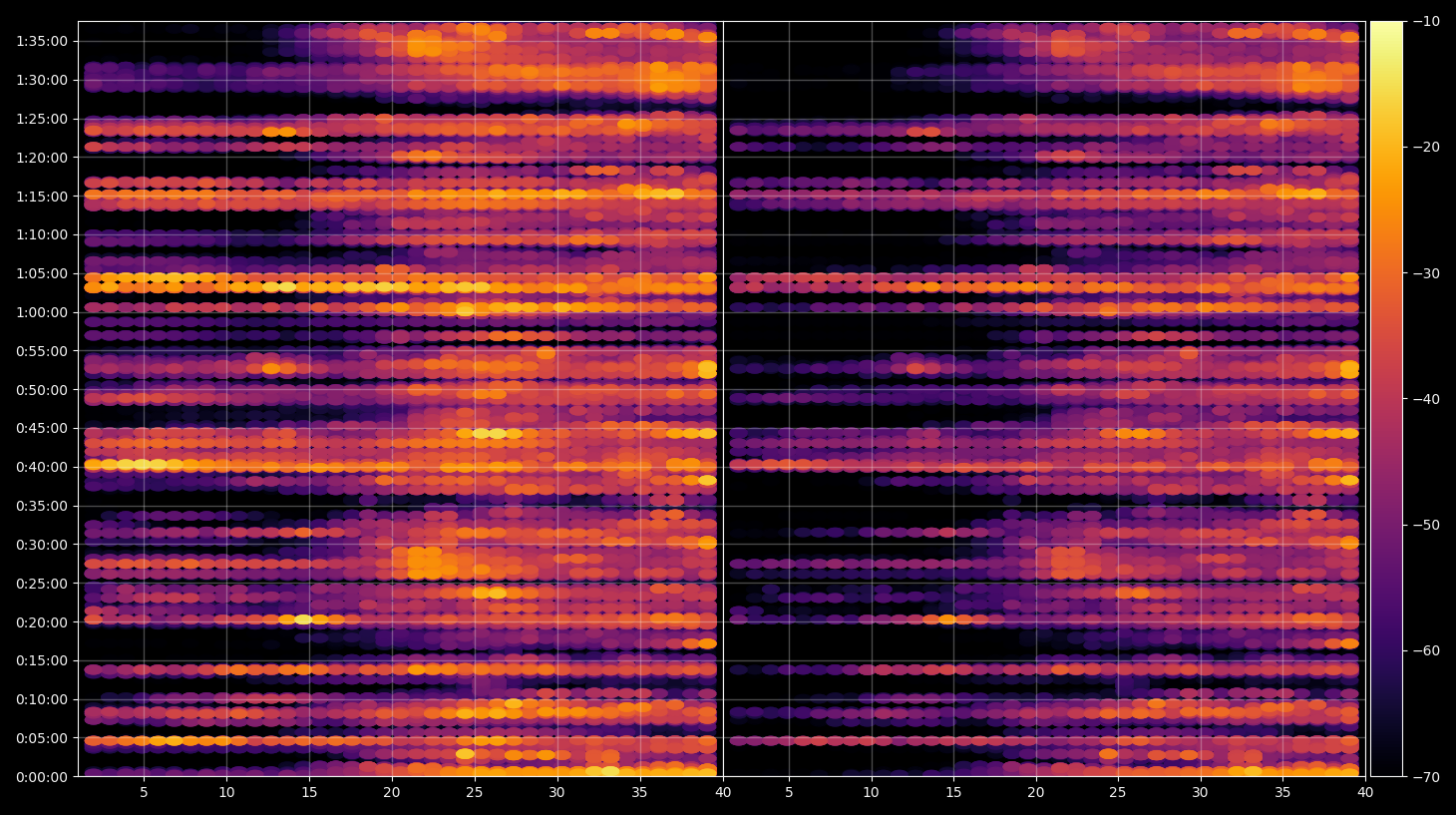The width and height of the screenshot is (1456, 815).
Task: Click x-axis label 30 under left heatmap
Action: pyautogui.click(x=556, y=792)
